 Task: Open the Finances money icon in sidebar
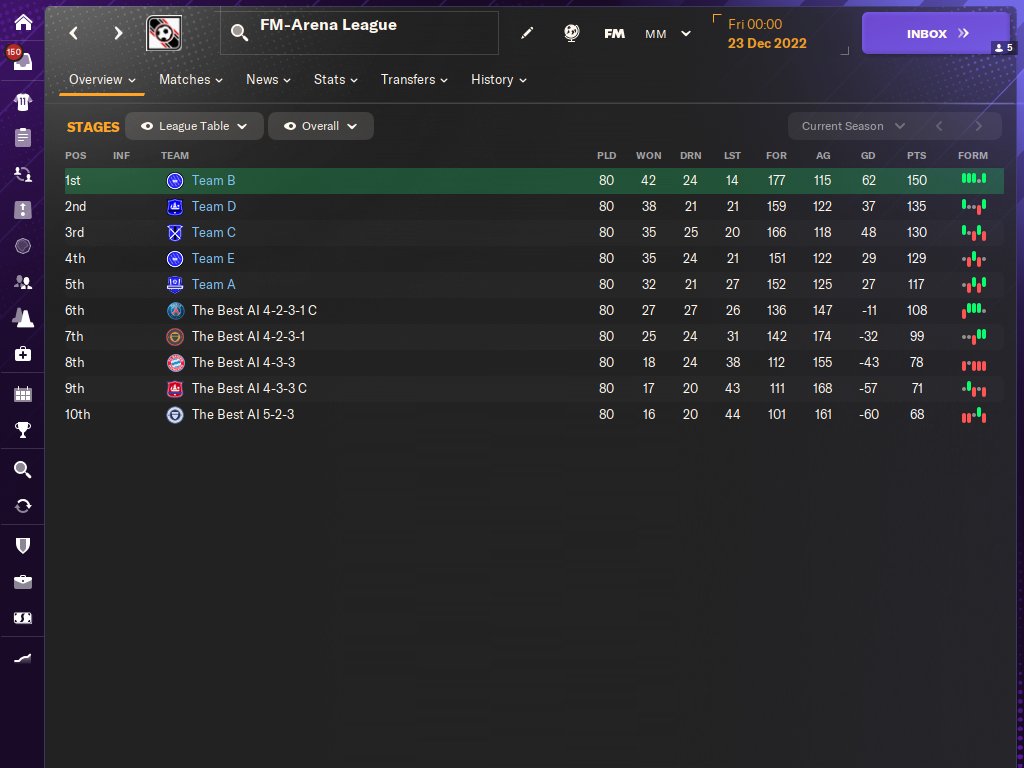point(23,618)
